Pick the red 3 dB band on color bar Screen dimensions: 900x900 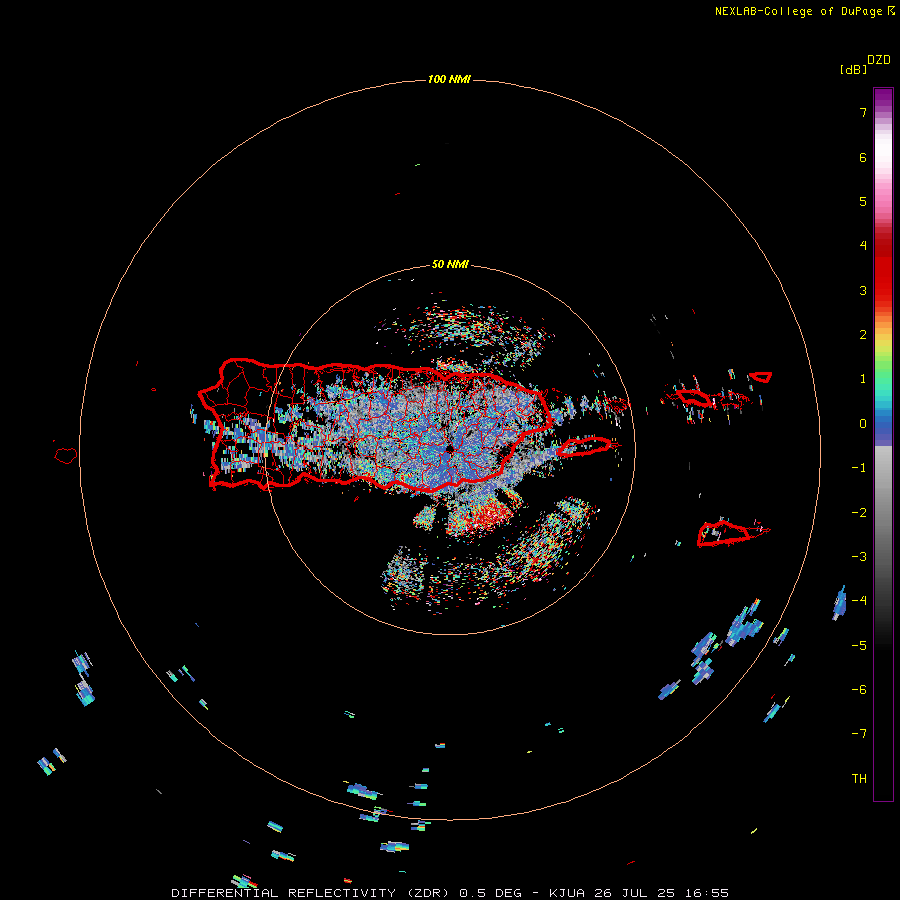tap(883, 290)
